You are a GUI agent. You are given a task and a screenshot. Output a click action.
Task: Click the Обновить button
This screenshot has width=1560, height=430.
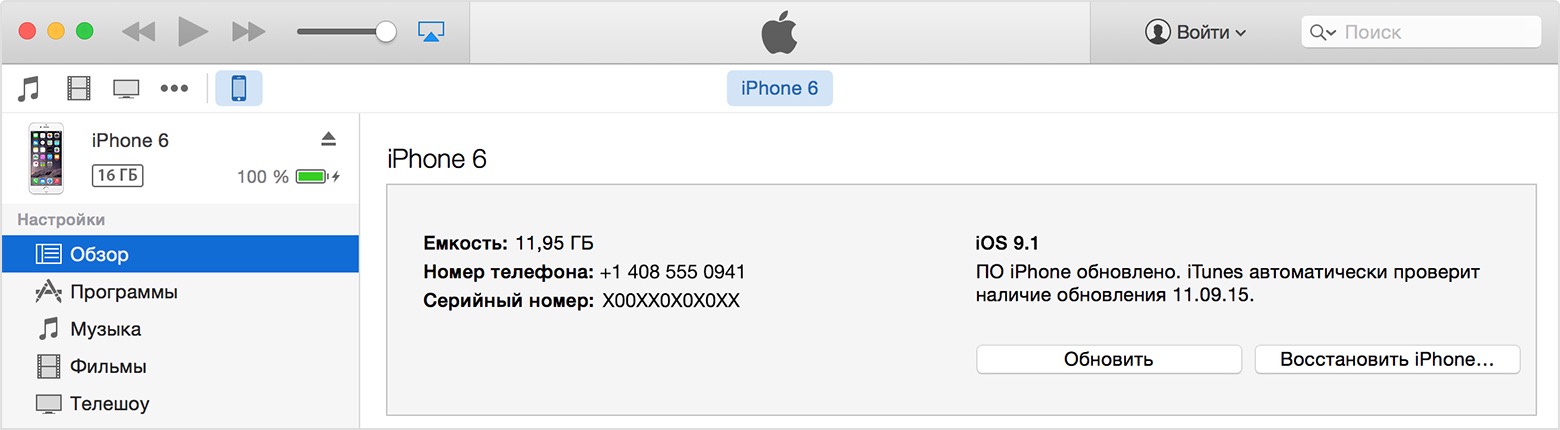pyautogui.click(x=1108, y=360)
